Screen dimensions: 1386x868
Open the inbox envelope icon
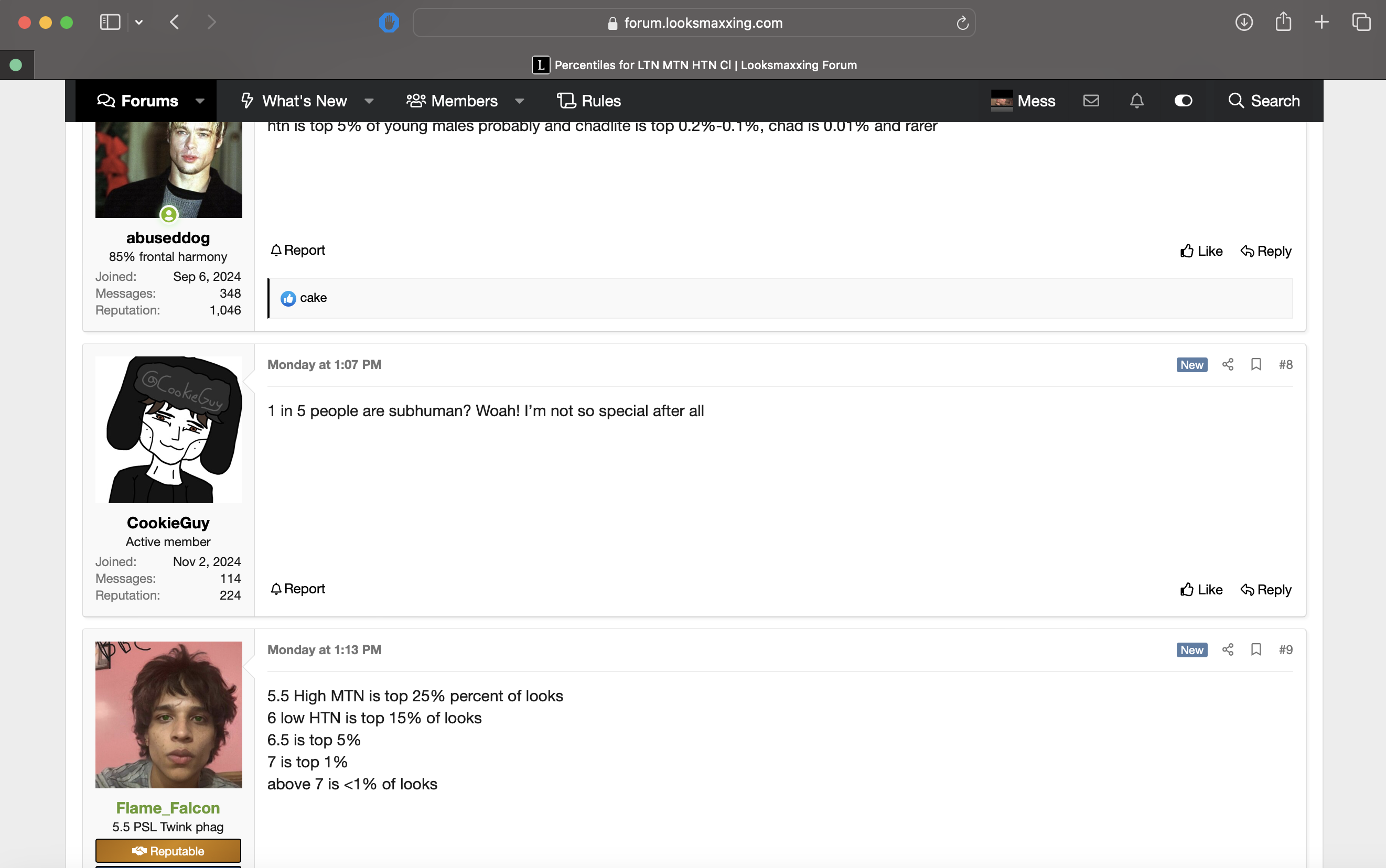(1091, 101)
